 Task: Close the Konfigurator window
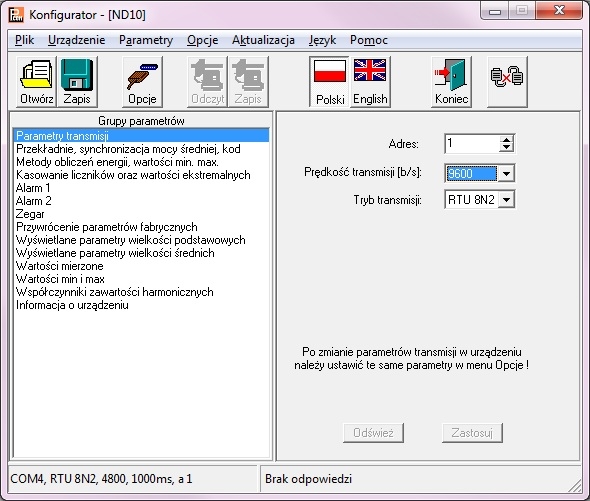pyautogui.click(x=559, y=10)
